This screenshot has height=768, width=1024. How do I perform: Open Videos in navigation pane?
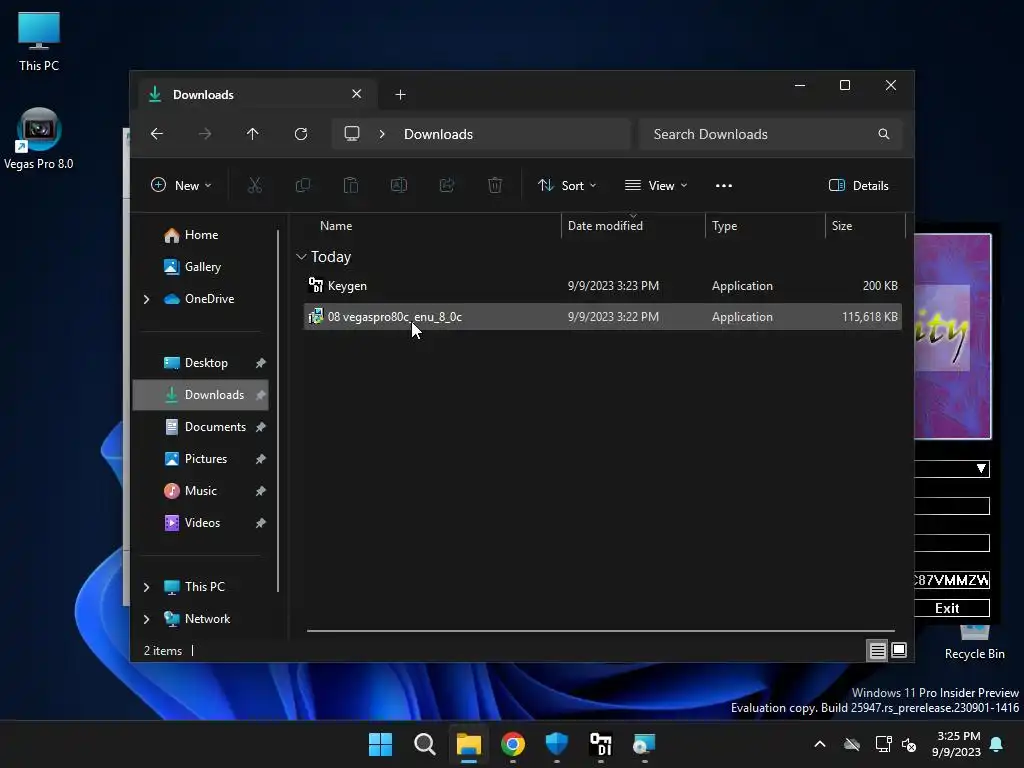[x=202, y=523]
